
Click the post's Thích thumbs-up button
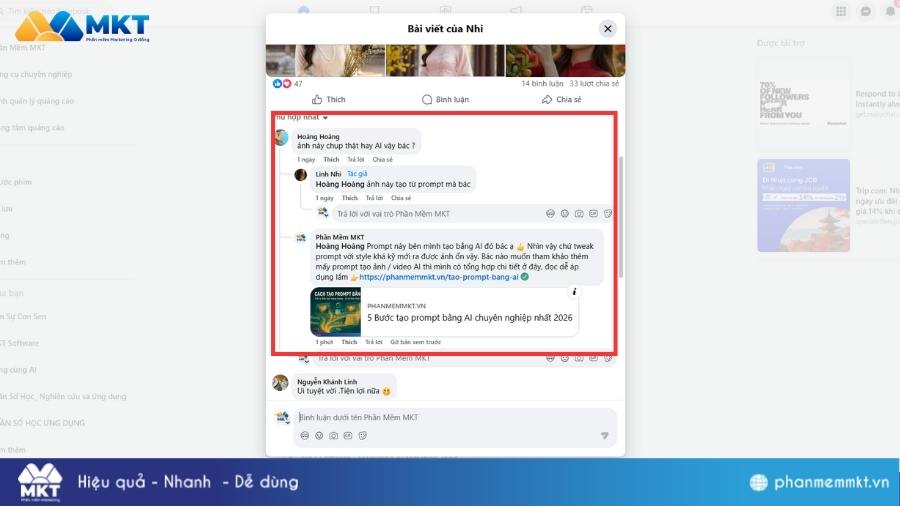coord(329,99)
